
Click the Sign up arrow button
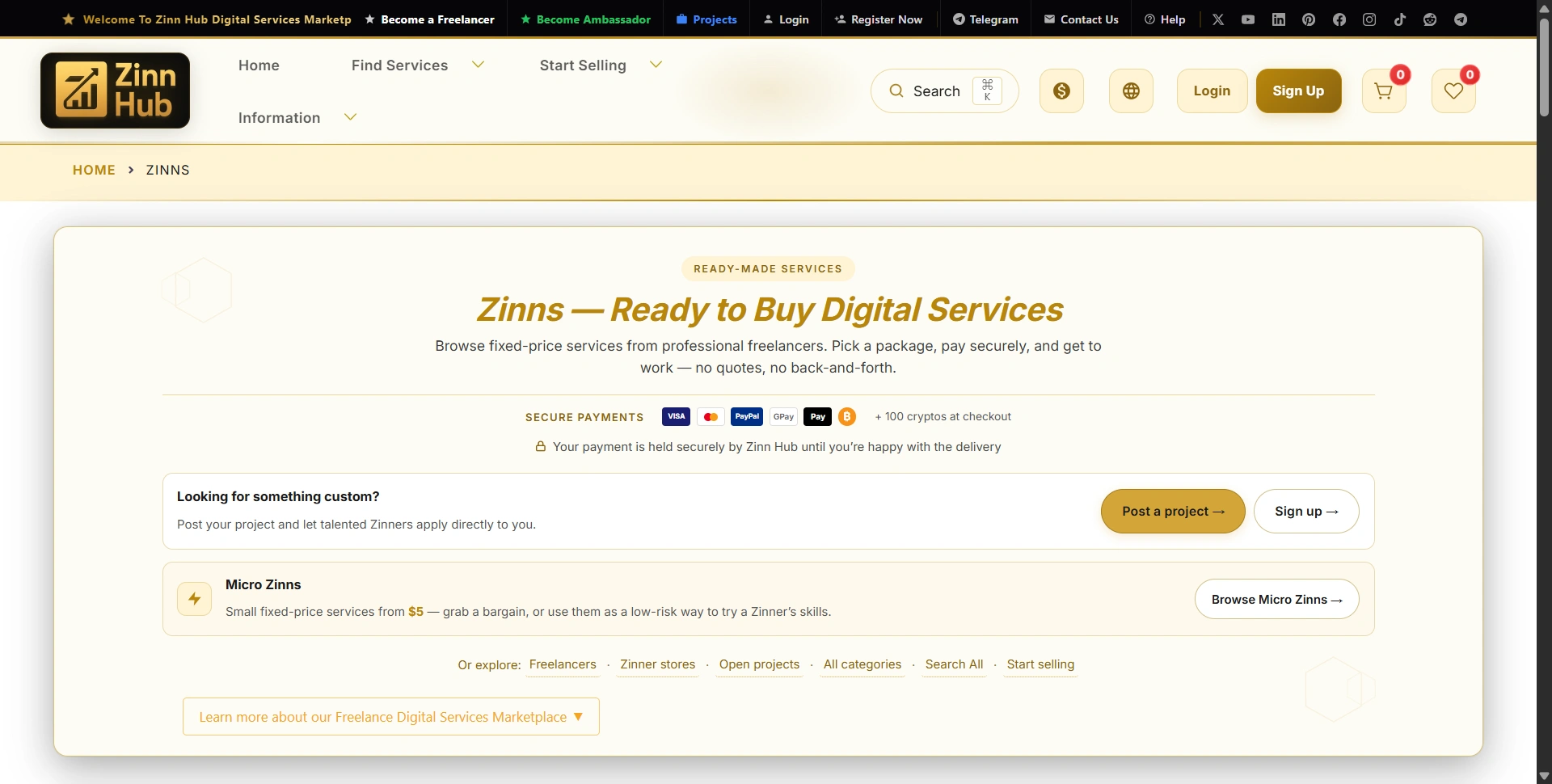pos(1306,511)
